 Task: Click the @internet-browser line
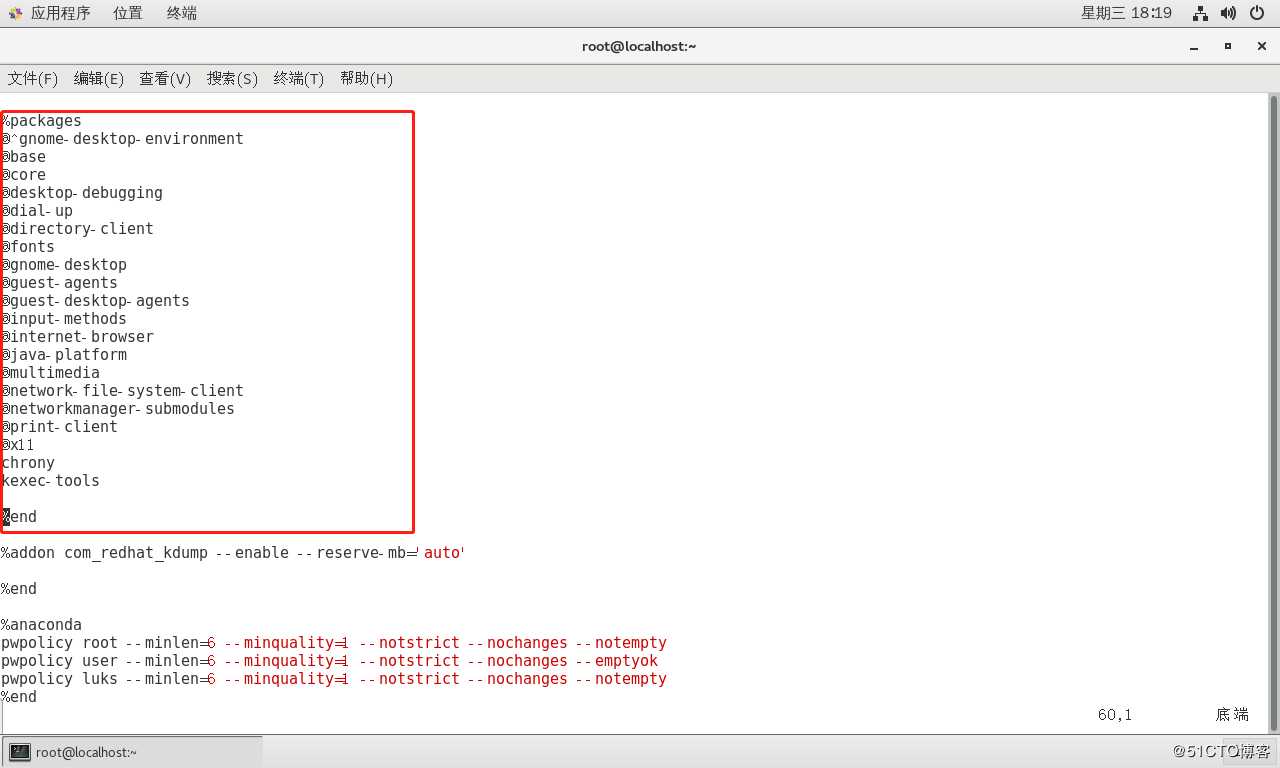click(x=78, y=337)
